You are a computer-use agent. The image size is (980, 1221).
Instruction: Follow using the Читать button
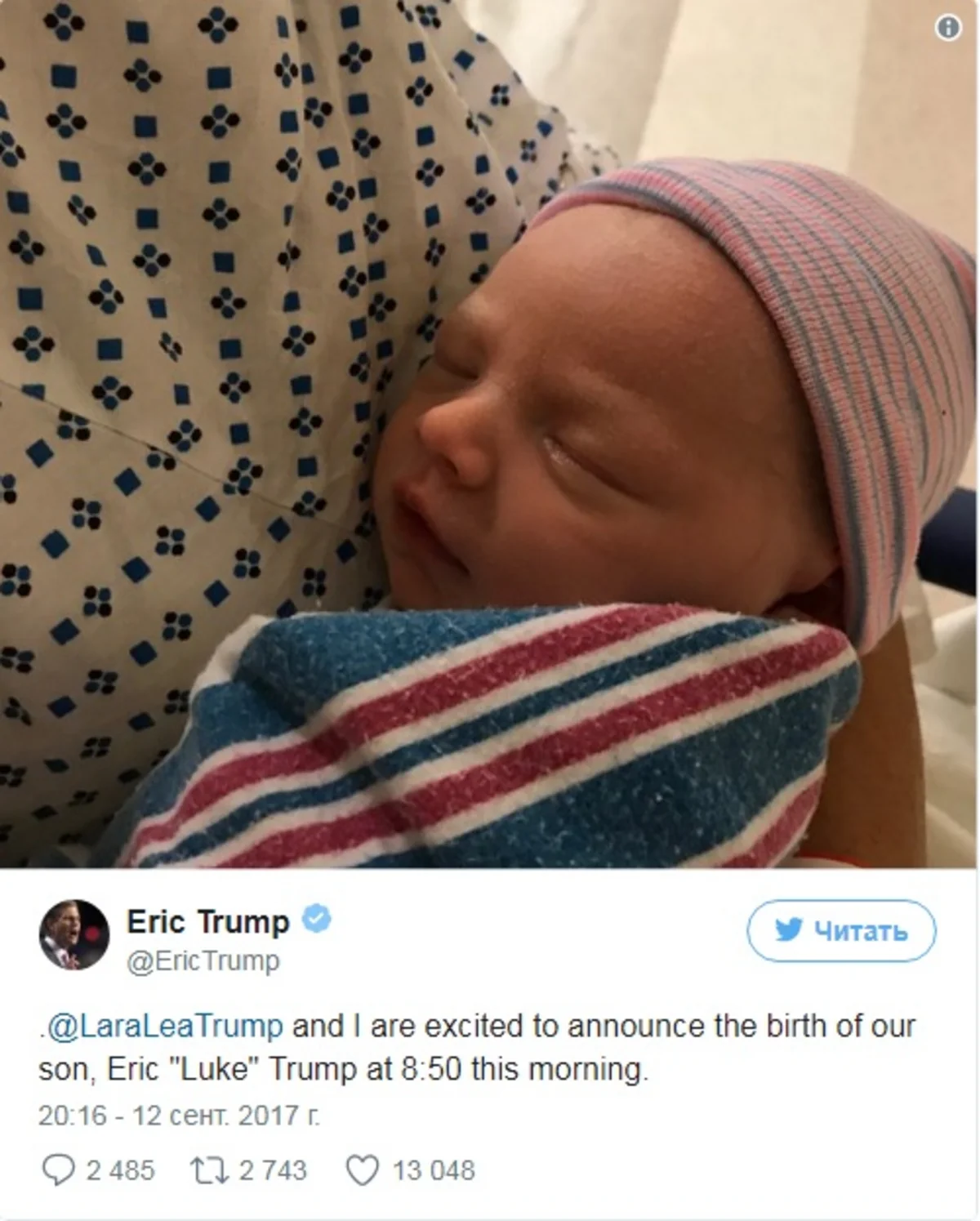click(x=841, y=930)
